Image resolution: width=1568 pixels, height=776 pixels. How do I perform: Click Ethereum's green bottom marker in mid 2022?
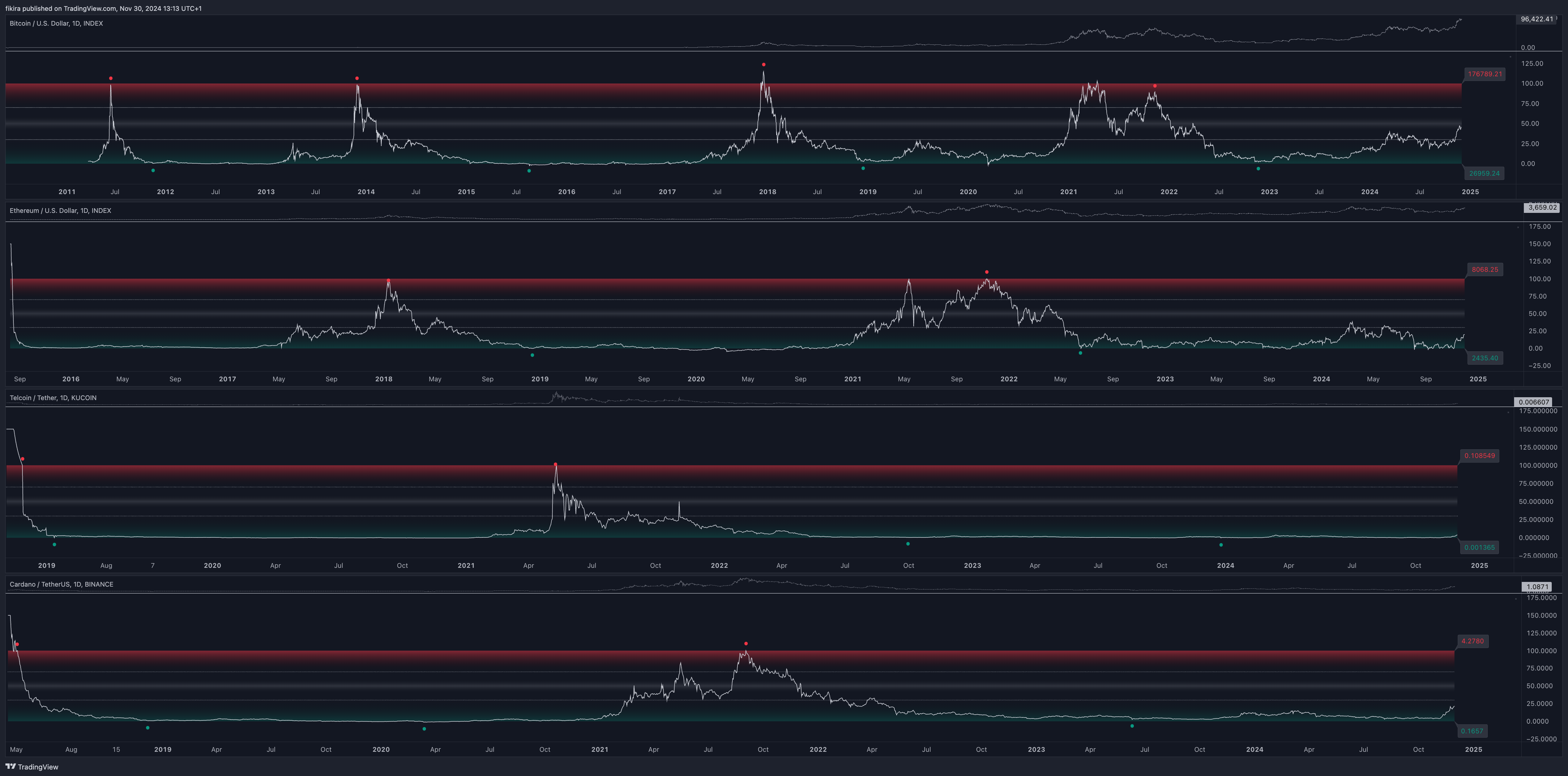click(1080, 353)
